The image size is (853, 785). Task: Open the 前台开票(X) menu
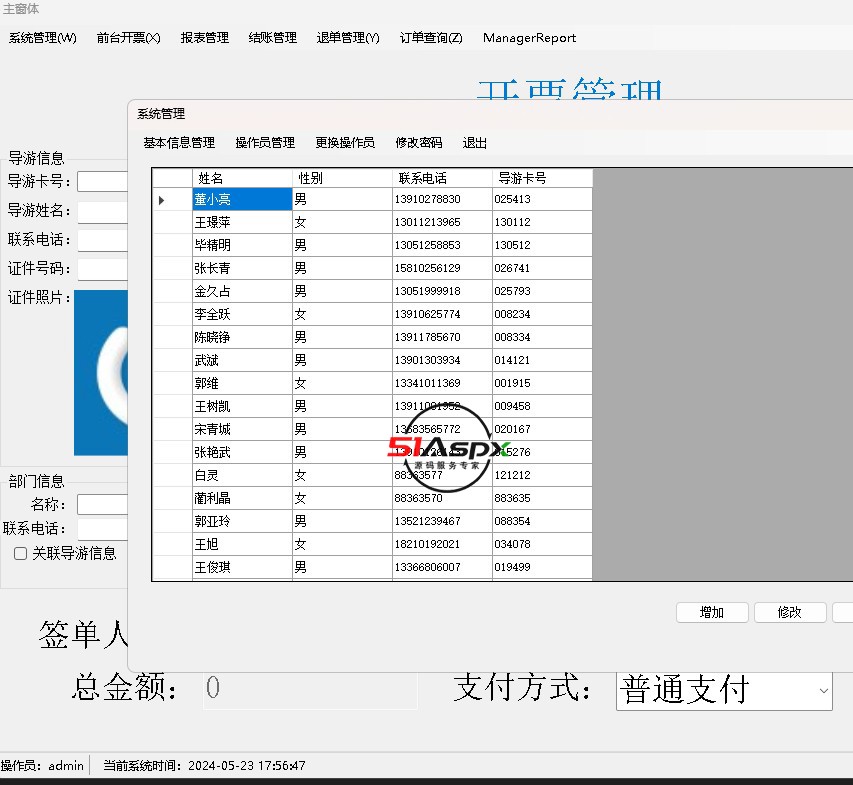(x=128, y=38)
